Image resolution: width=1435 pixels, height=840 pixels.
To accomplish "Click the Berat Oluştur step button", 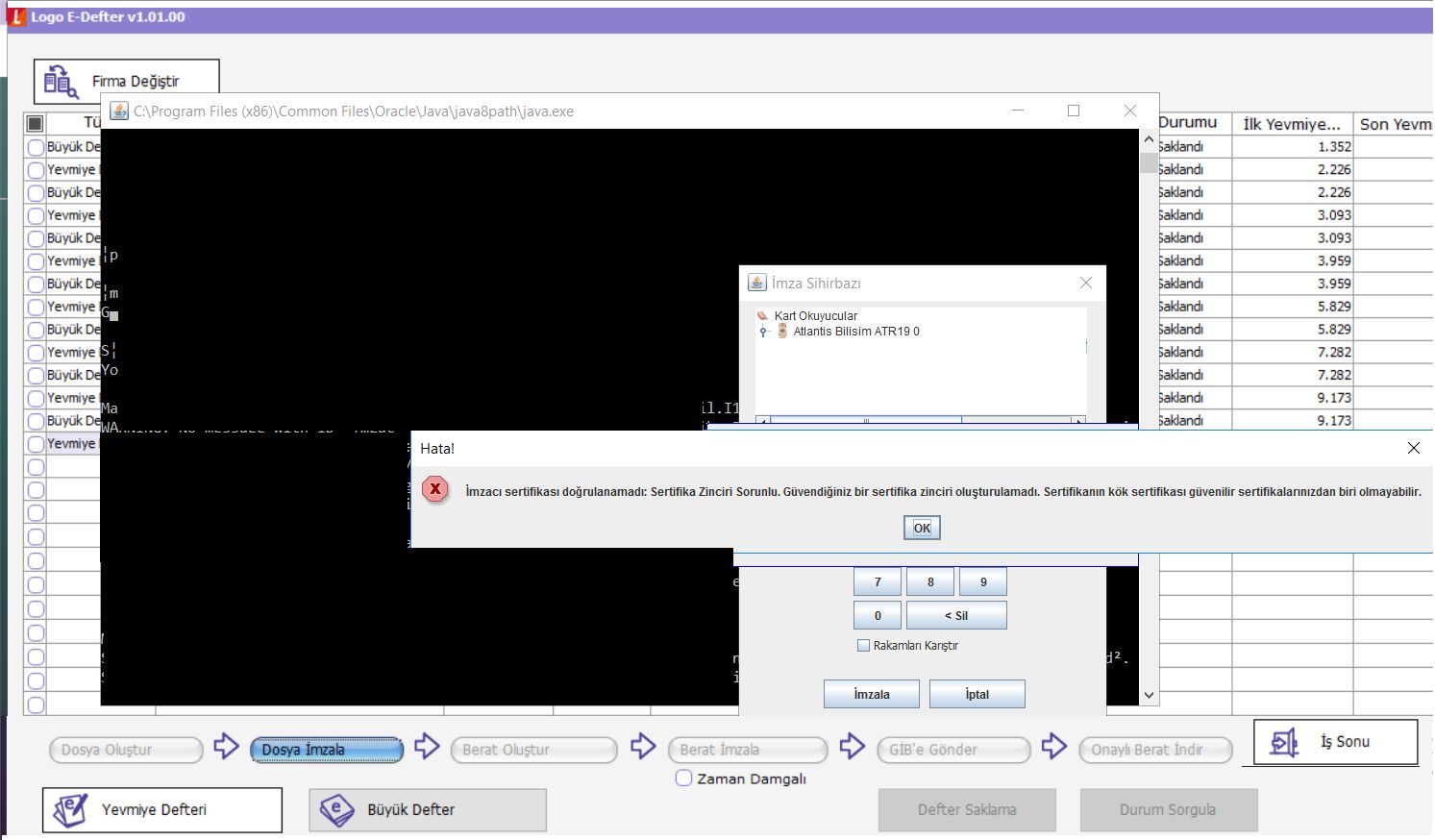I will (533, 750).
